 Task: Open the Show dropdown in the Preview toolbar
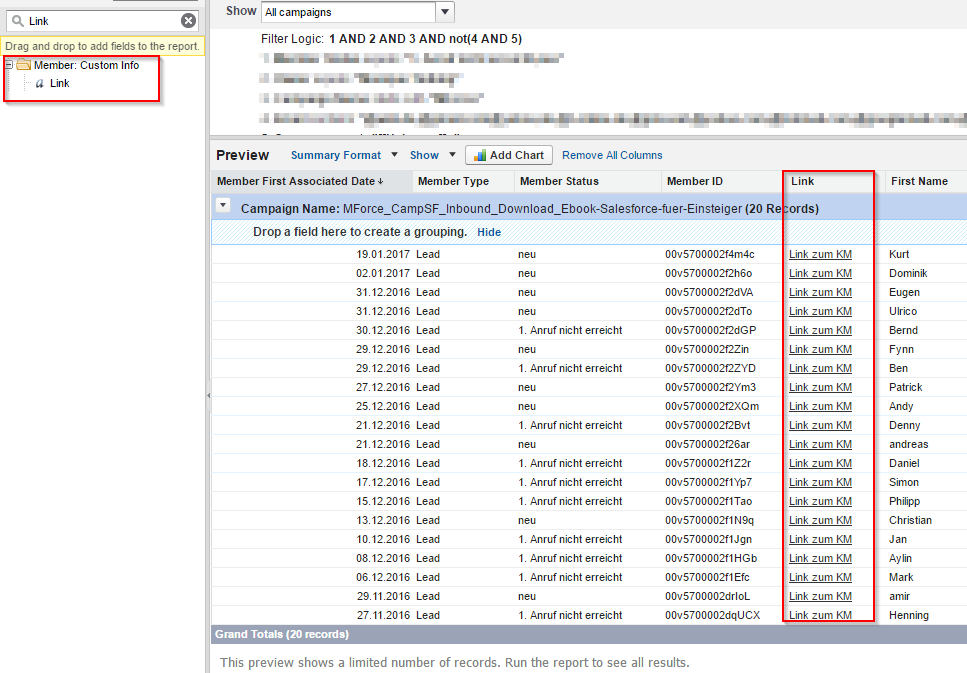432,155
